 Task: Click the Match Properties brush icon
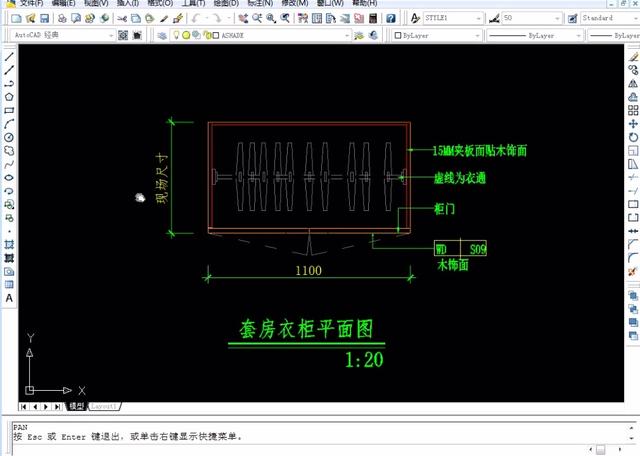point(178,18)
